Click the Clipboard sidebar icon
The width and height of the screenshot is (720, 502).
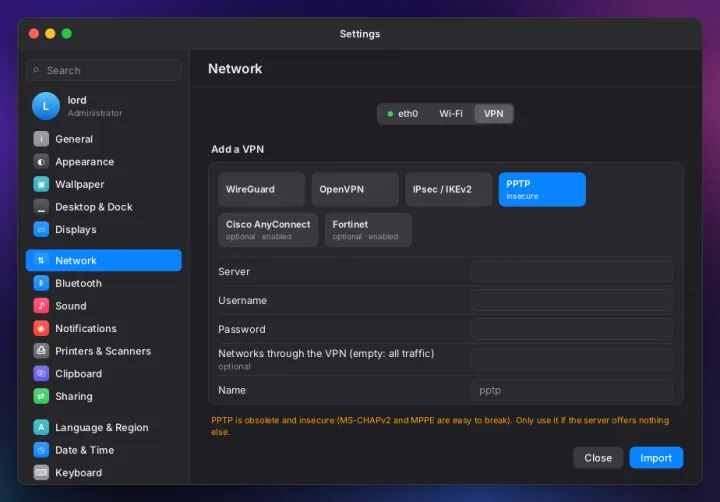point(41,373)
